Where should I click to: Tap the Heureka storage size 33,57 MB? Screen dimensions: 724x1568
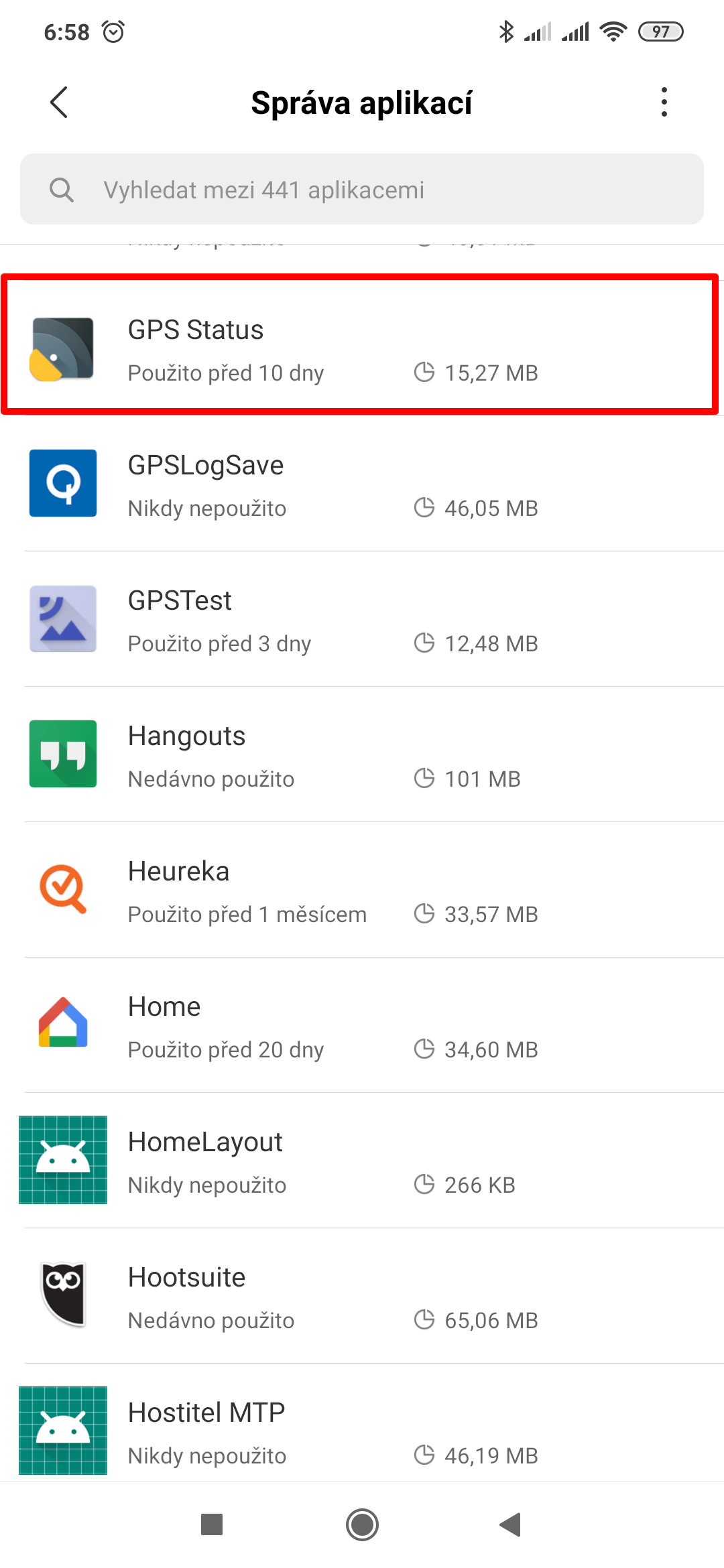point(491,915)
